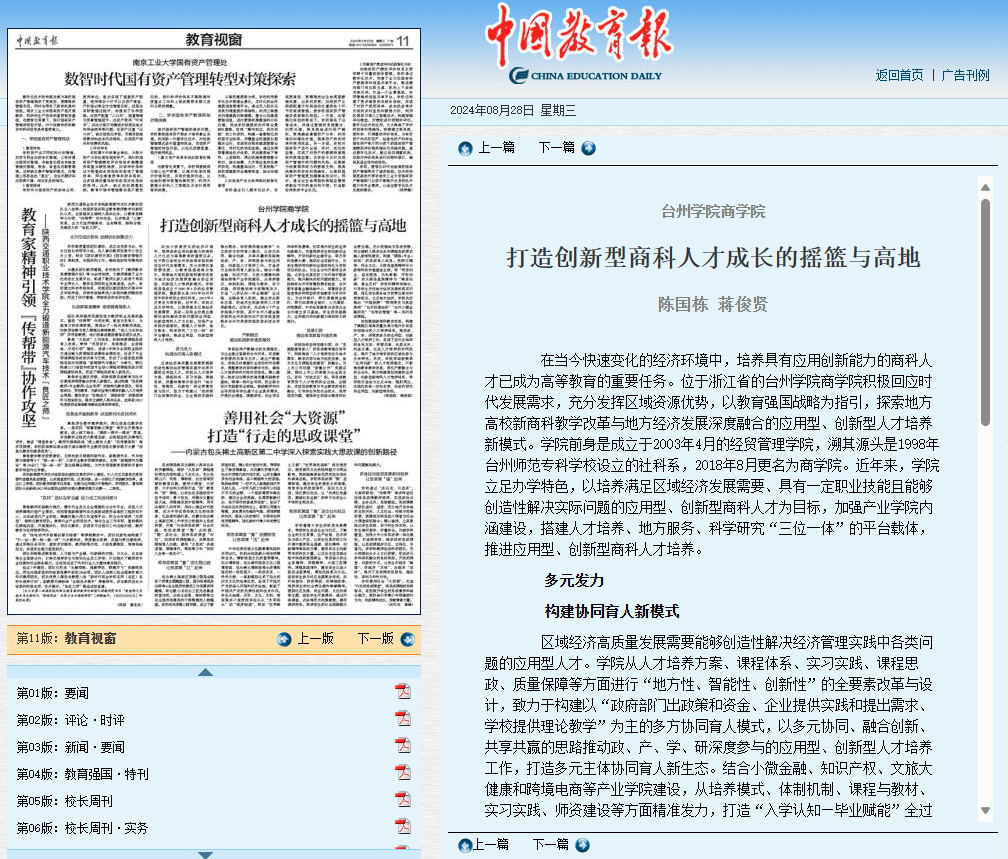Click PDF icon for 第04版 教育强国·特刊
The image size is (1008, 859).
(403, 773)
